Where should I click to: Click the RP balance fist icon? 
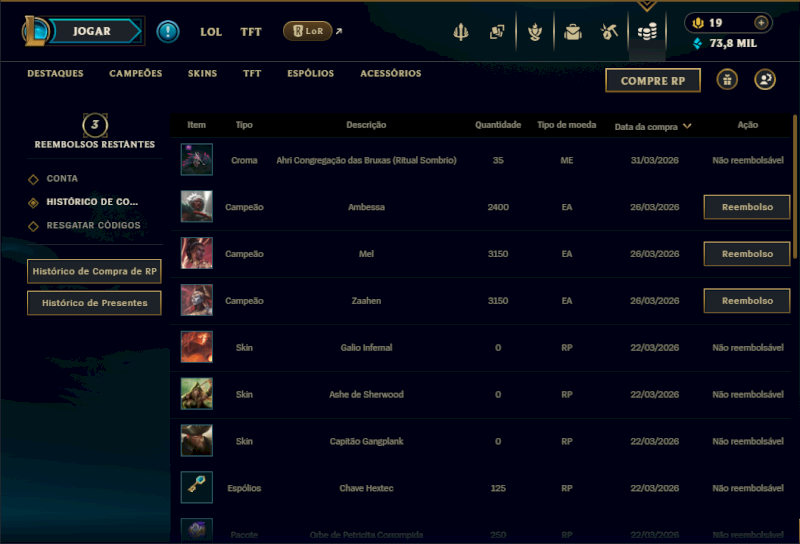[x=697, y=23]
